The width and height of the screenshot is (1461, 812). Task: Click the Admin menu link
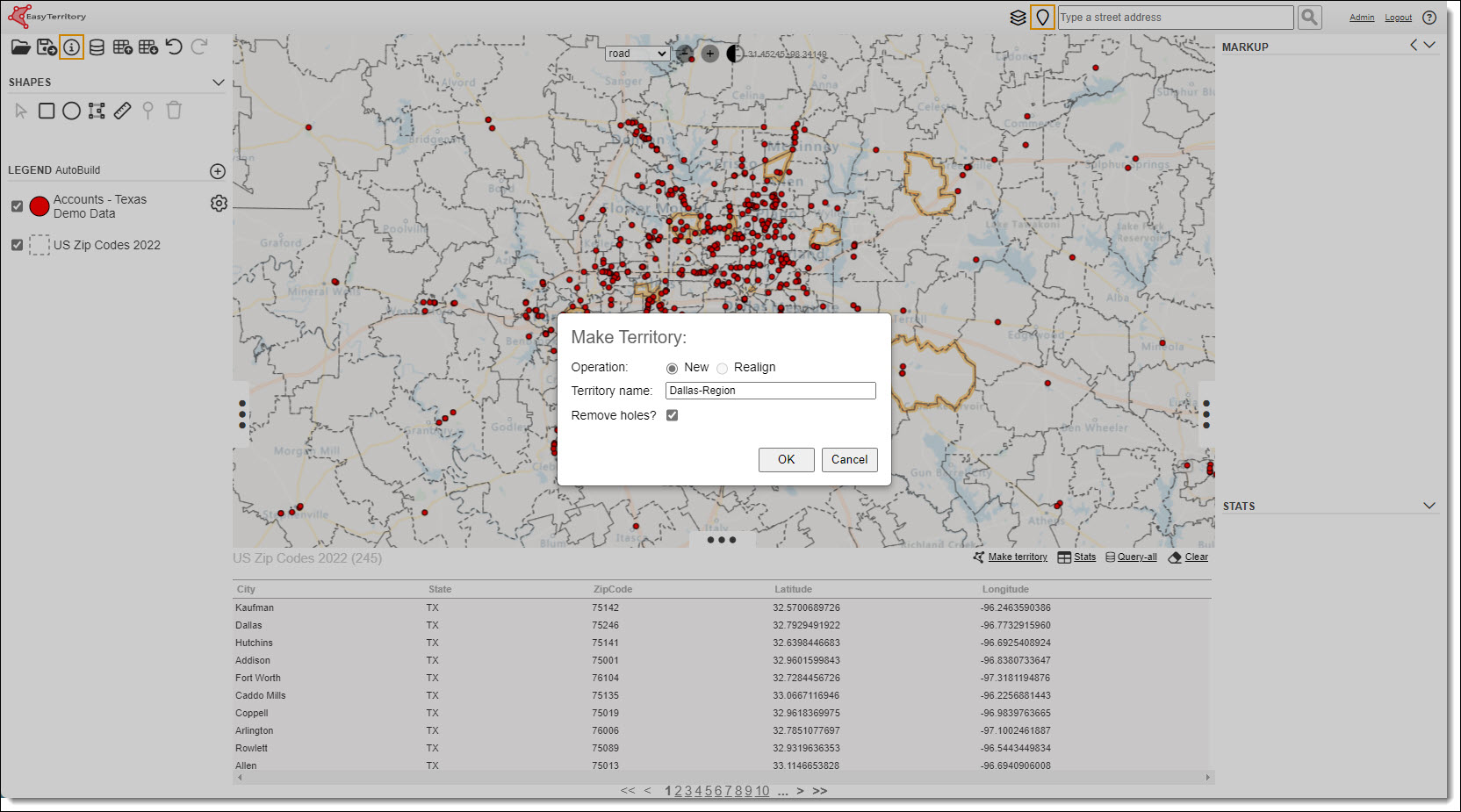[1362, 17]
